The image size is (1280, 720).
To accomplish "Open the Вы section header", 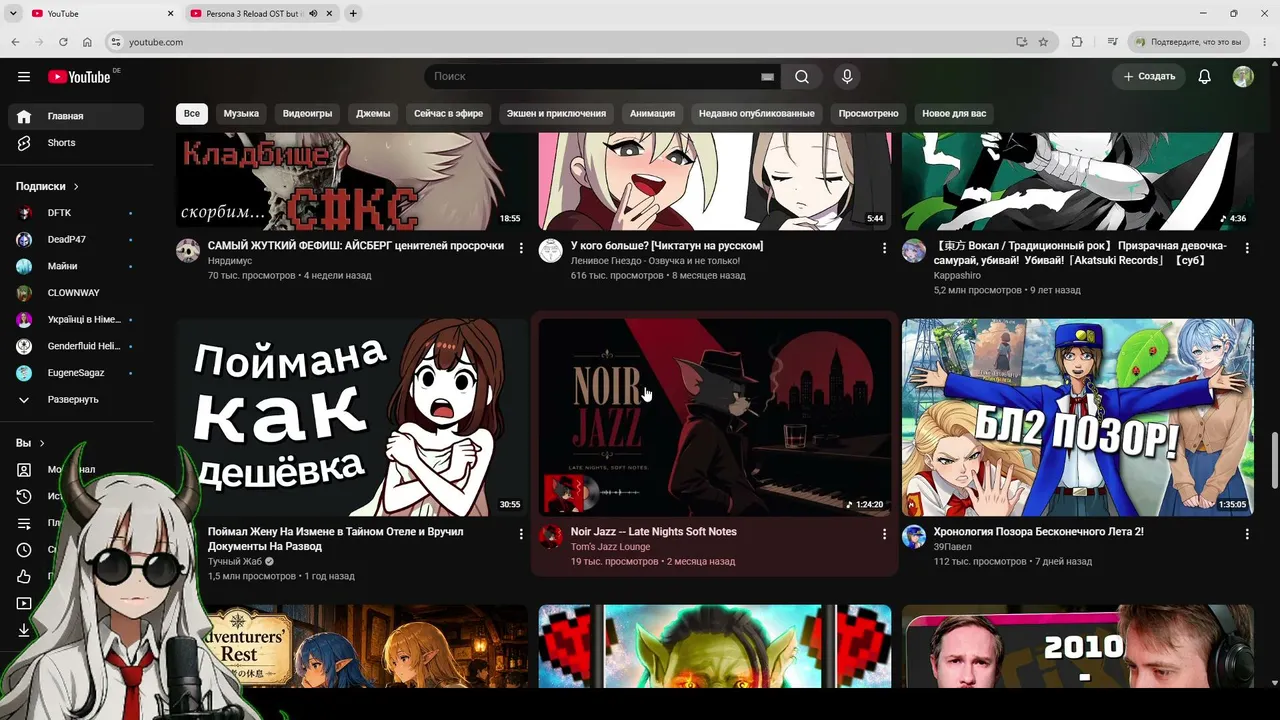I will click(x=30, y=443).
